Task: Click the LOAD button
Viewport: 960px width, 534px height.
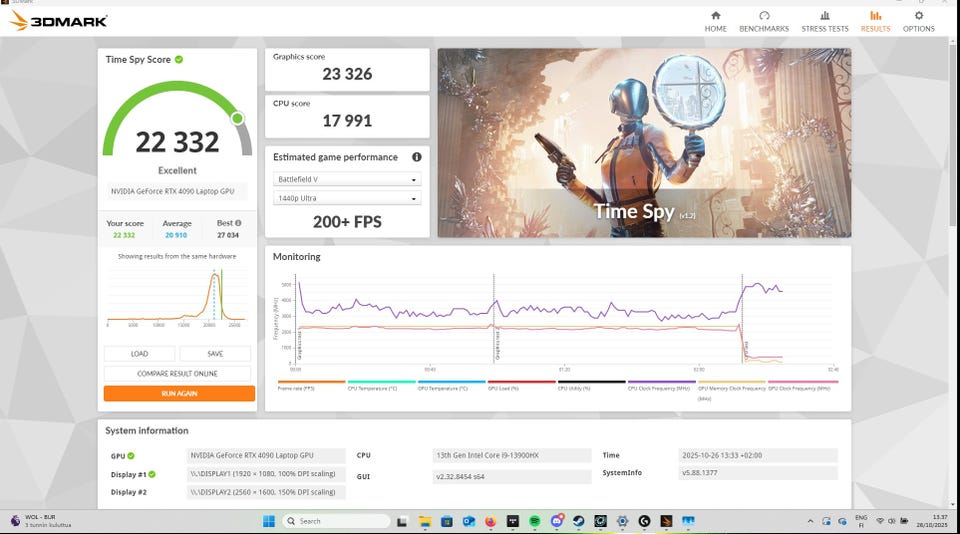Action: point(140,354)
